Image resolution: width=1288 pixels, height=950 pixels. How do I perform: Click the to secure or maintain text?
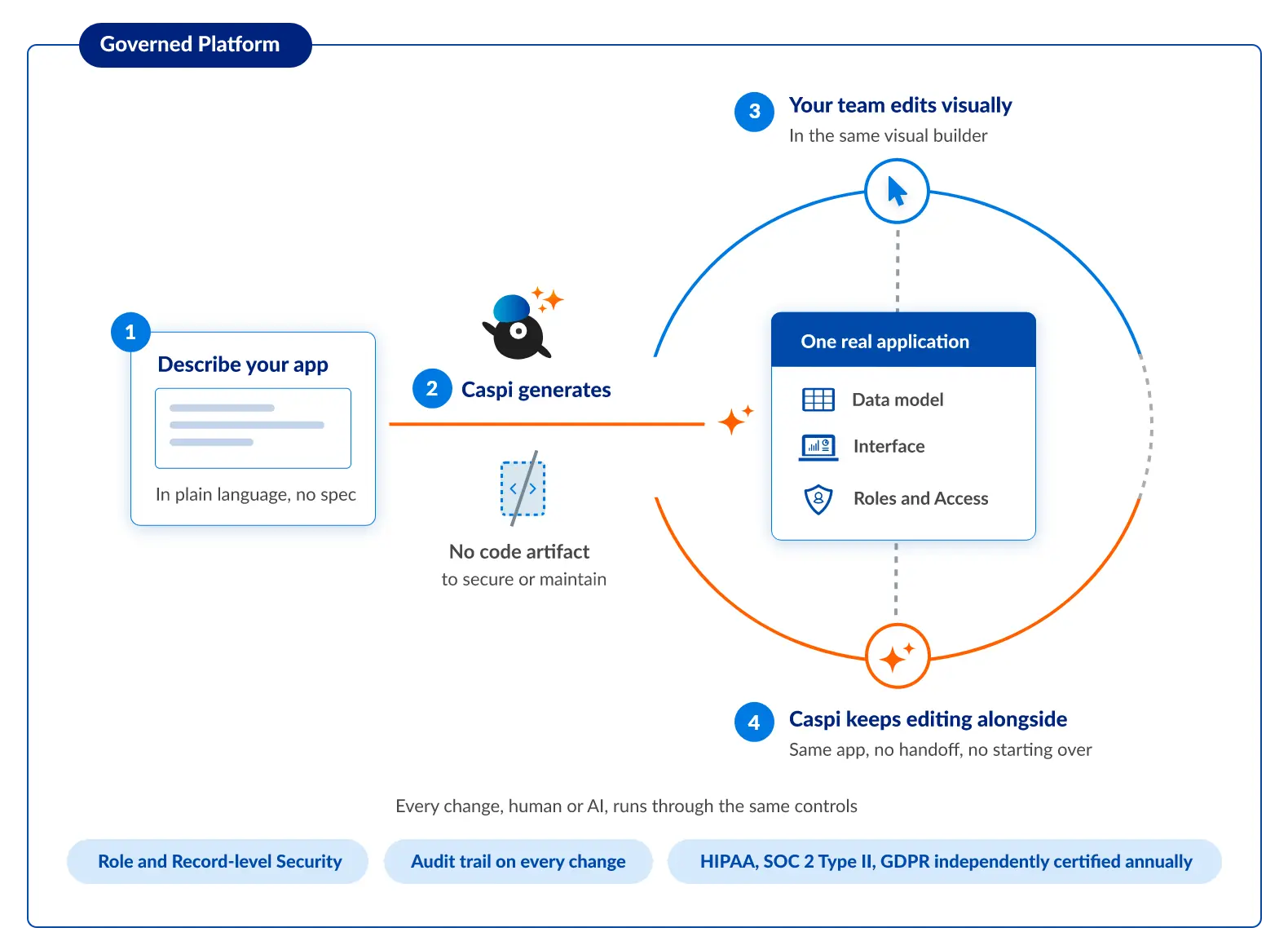524,580
